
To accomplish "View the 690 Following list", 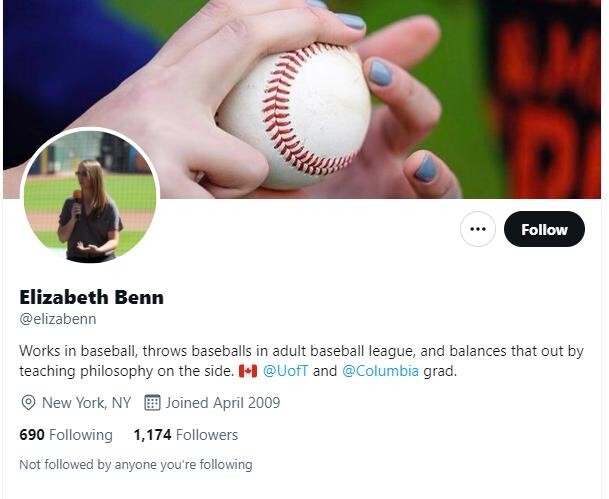I will click(x=66, y=434).
